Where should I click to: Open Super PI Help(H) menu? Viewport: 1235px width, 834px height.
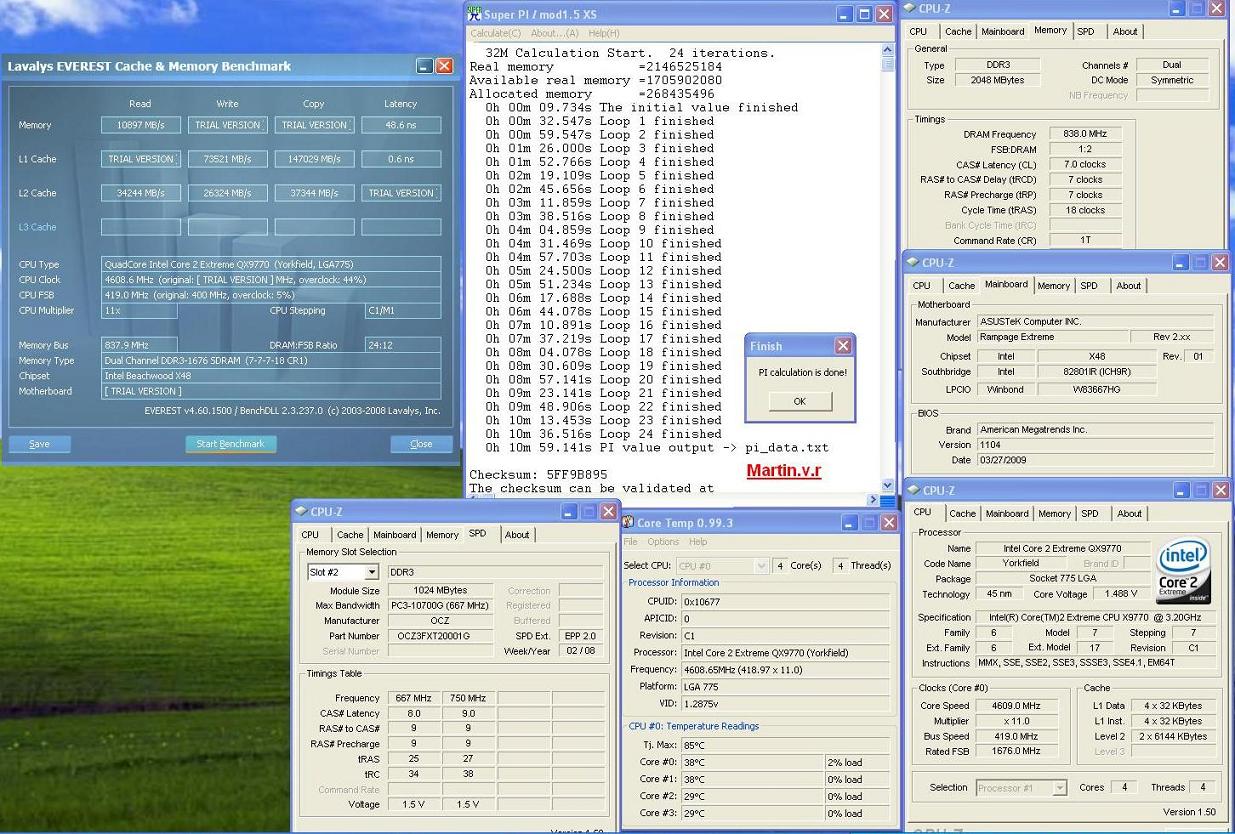click(604, 33)
